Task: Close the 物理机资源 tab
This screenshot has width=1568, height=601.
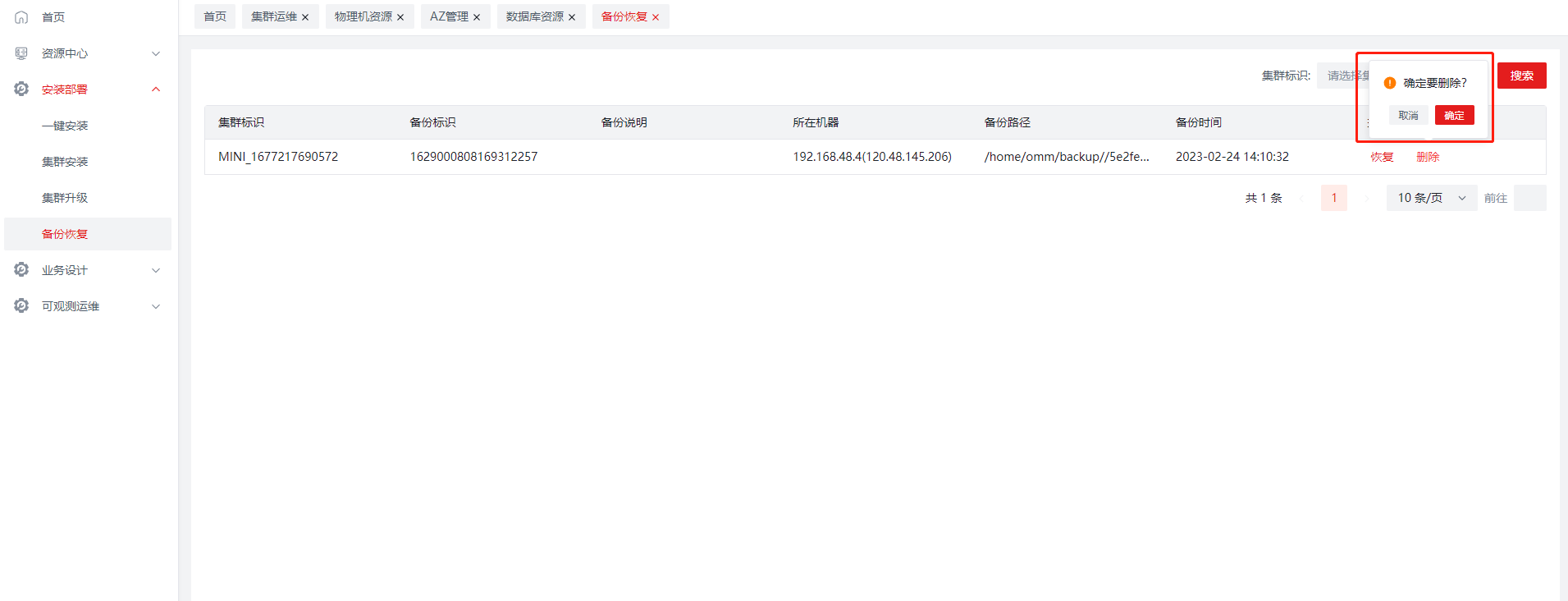Action: (400, 17)
